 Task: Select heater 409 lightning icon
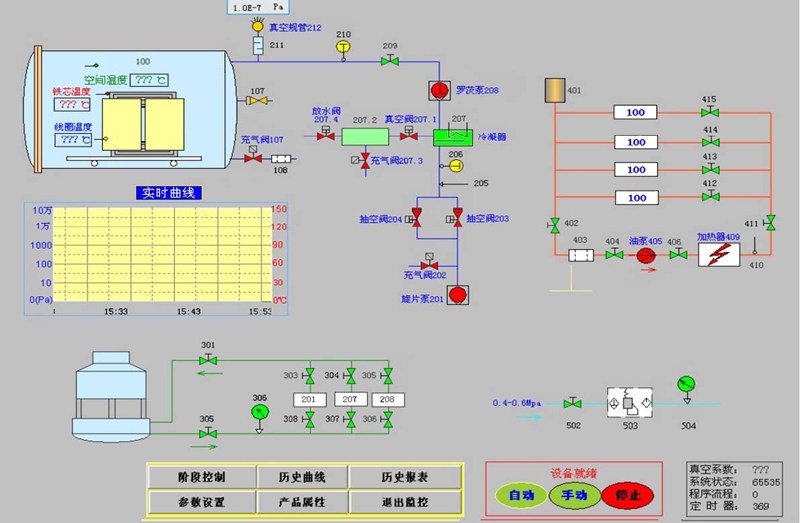(x=719, y=254)
